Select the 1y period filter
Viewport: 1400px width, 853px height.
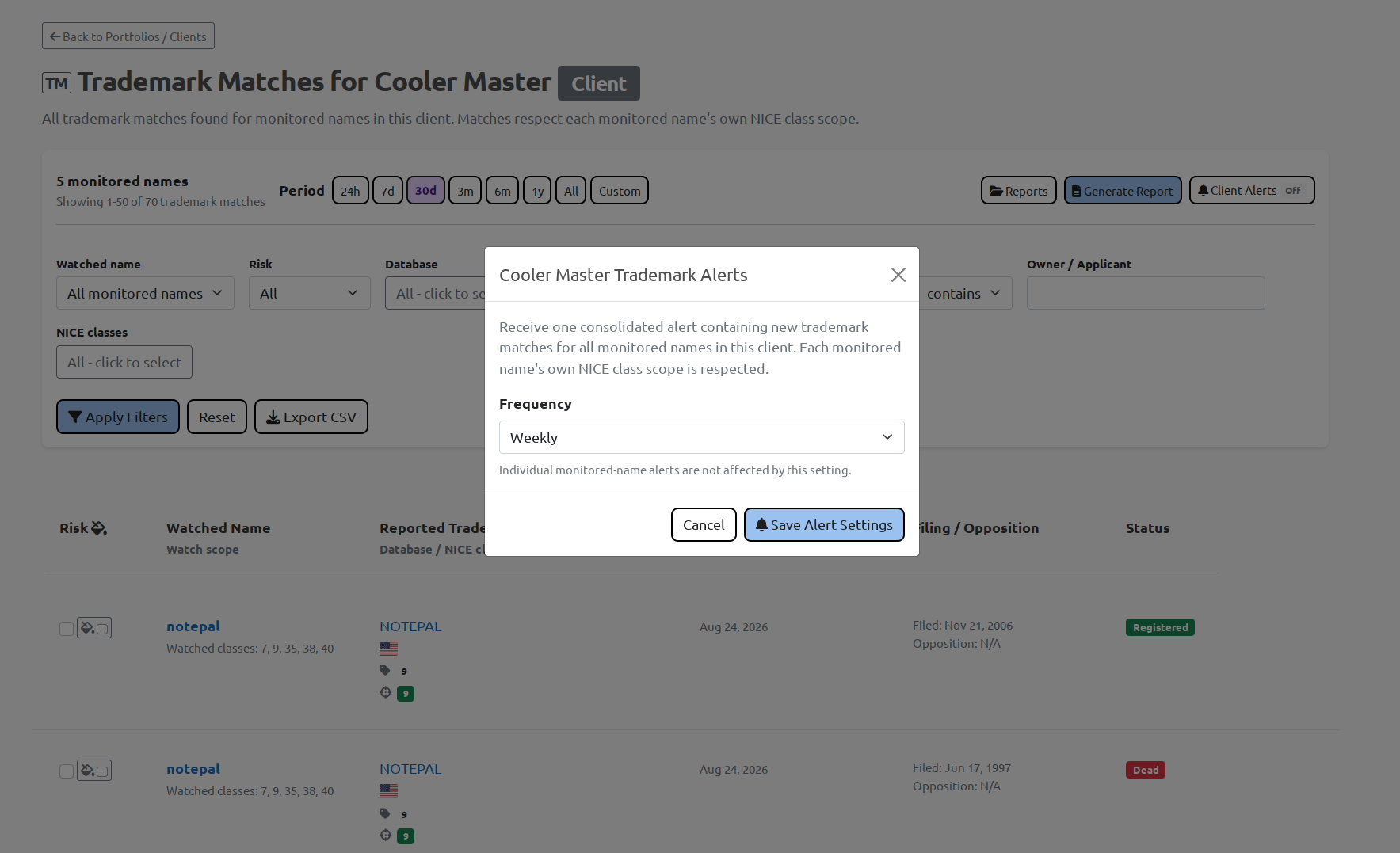537,190
